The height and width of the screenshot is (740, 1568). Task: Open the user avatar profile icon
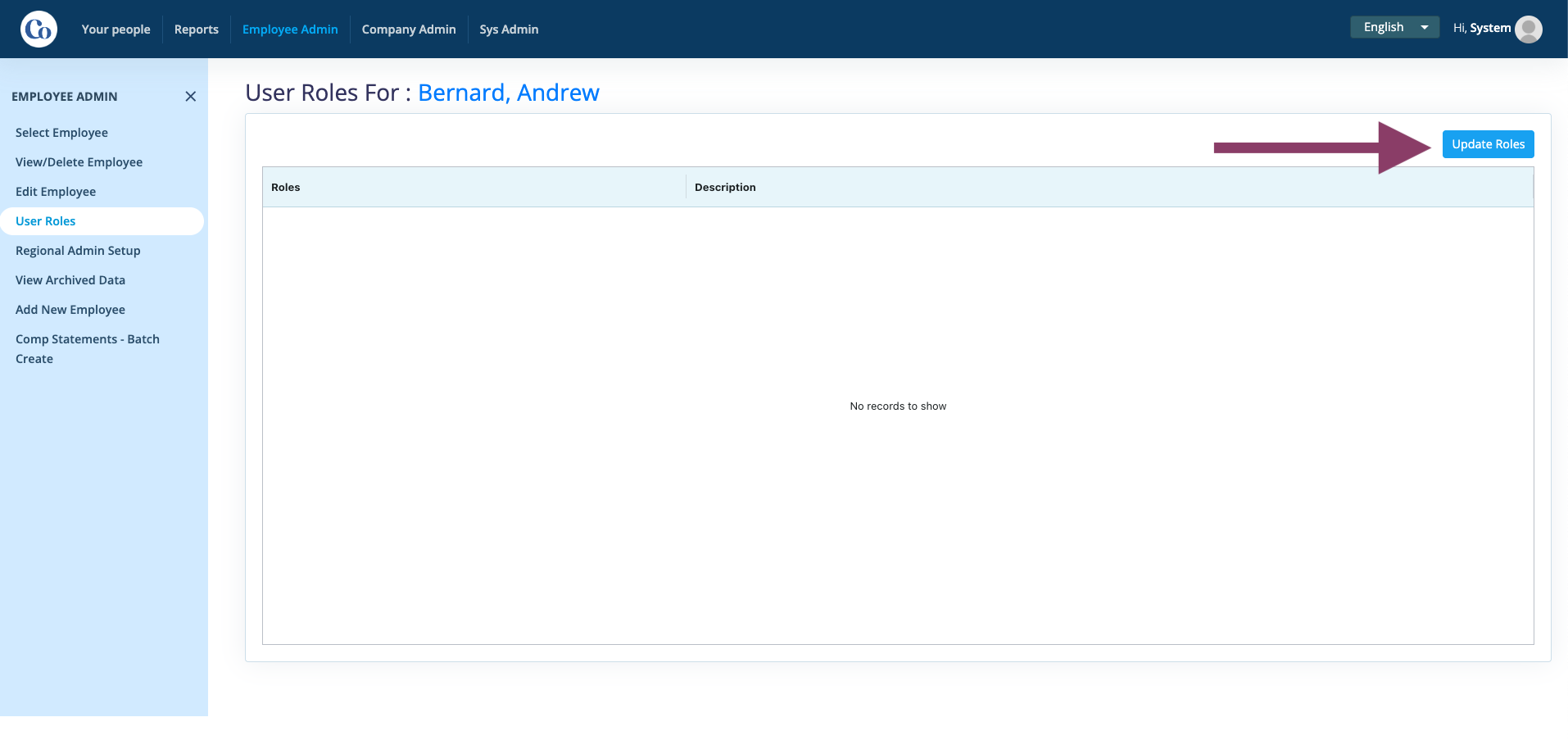coord(1528,29)
